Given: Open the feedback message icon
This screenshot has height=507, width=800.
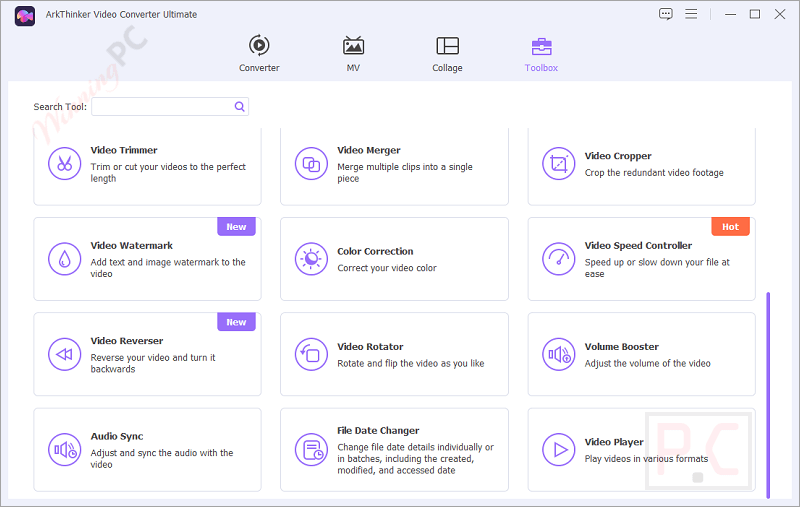Looking at the screenshot, I should (665, 14).
